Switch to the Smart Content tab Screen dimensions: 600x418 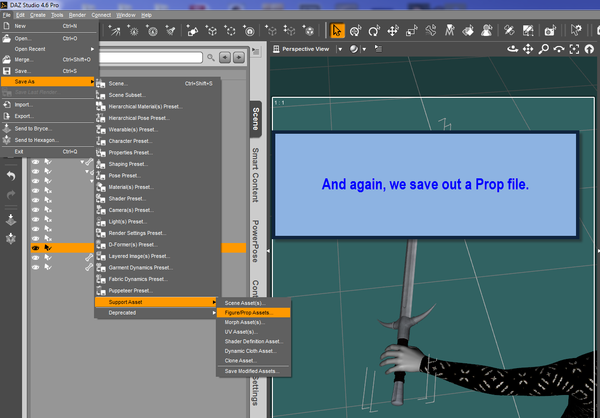click(x=256, y=175)
